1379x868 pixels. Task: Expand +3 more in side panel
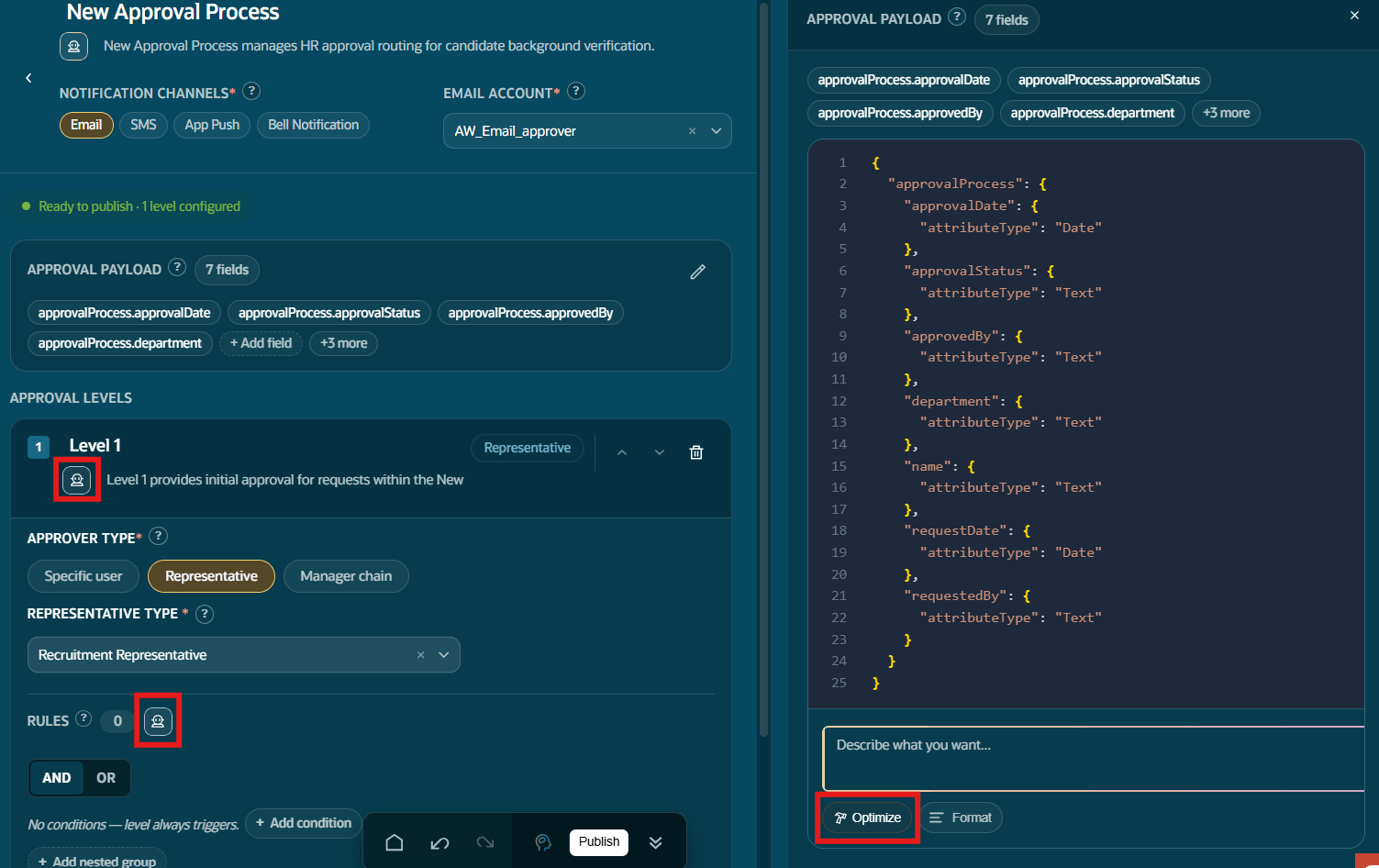click(x=1227, y=113)
